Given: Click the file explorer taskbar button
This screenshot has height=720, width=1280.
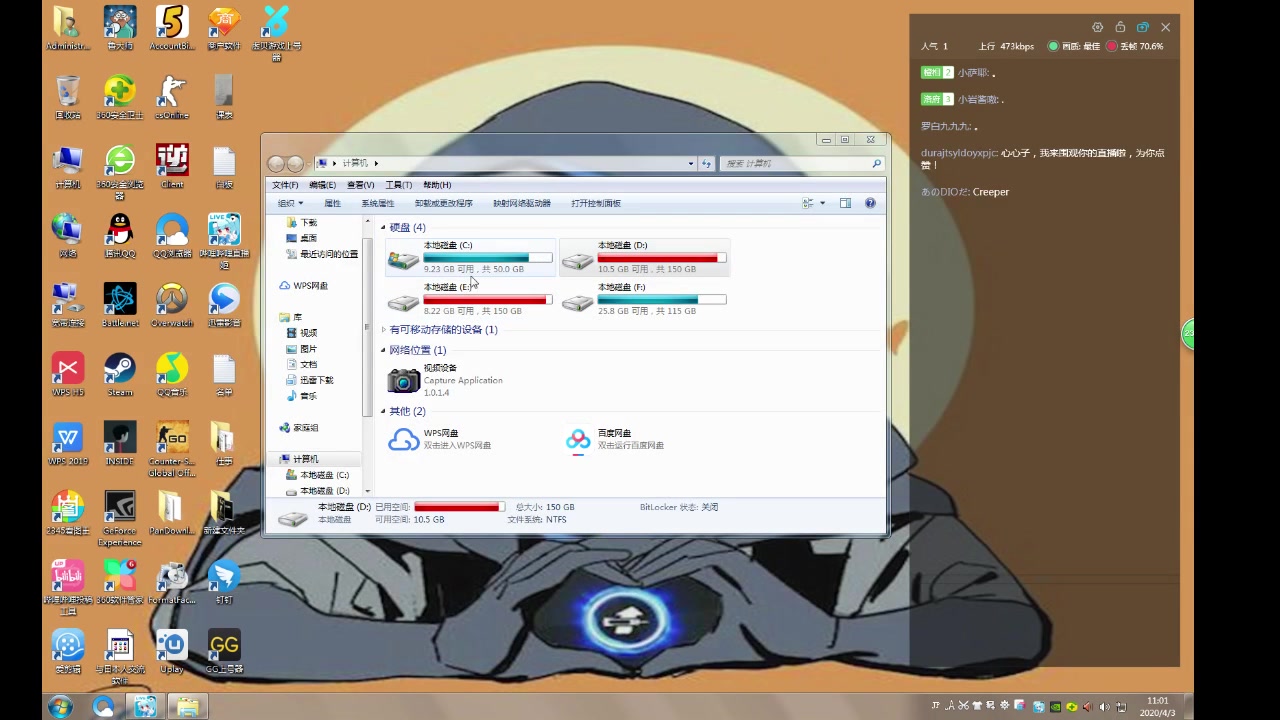Looking at the screenshot, I should pos(187,707).
